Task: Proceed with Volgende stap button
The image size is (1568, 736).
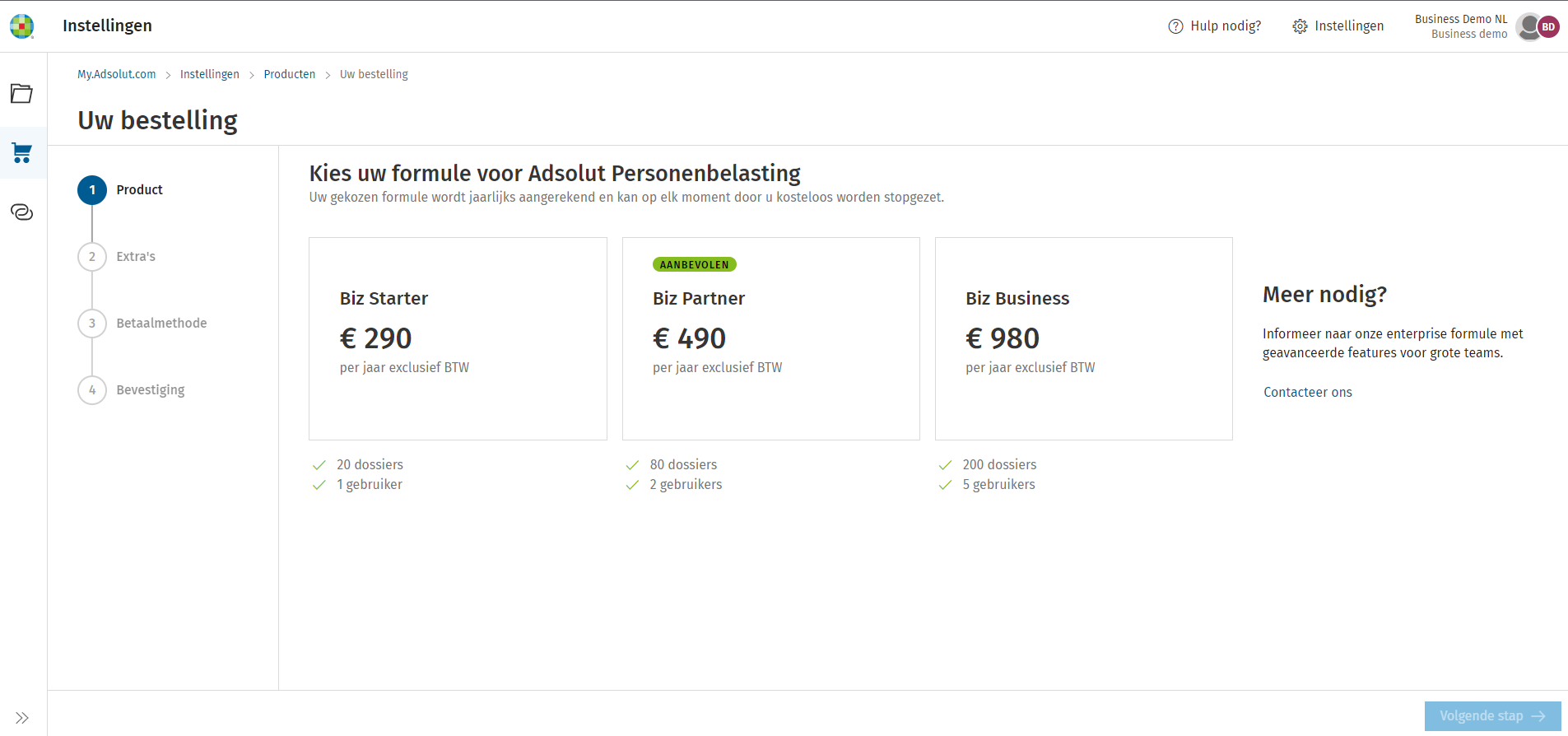Action: point(1492,716)
